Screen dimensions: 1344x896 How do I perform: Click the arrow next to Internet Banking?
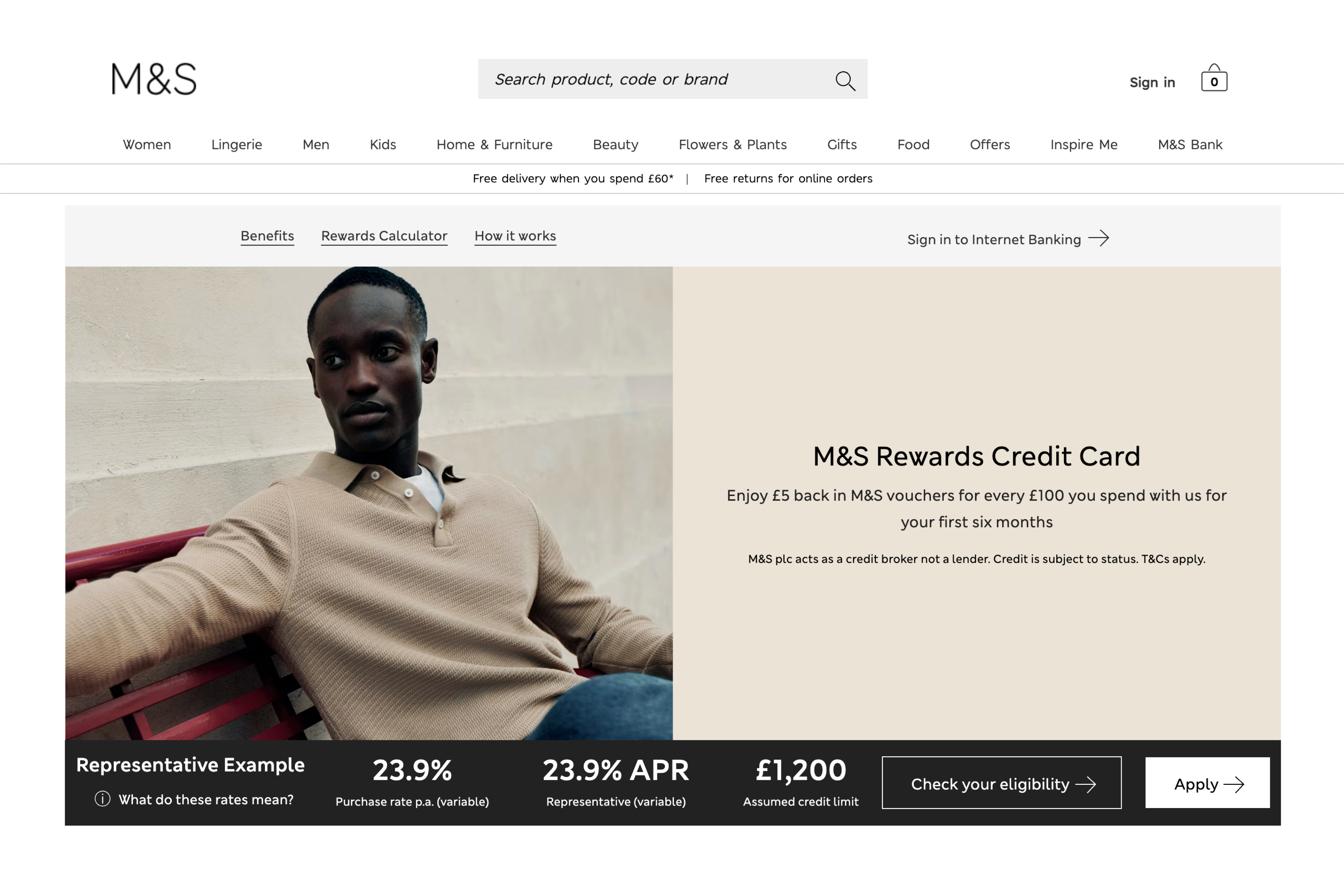[x=1098, y=238]
